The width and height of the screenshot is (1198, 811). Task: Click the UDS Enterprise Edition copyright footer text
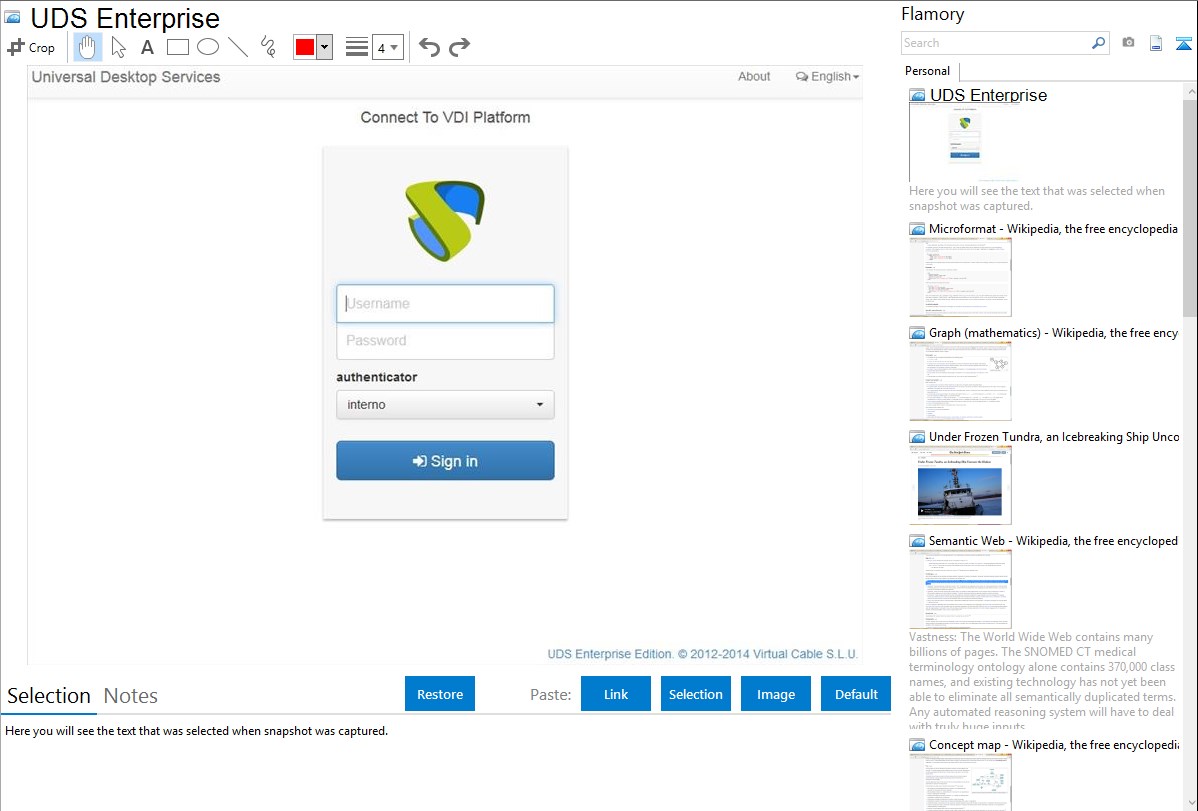coord(703,654)
